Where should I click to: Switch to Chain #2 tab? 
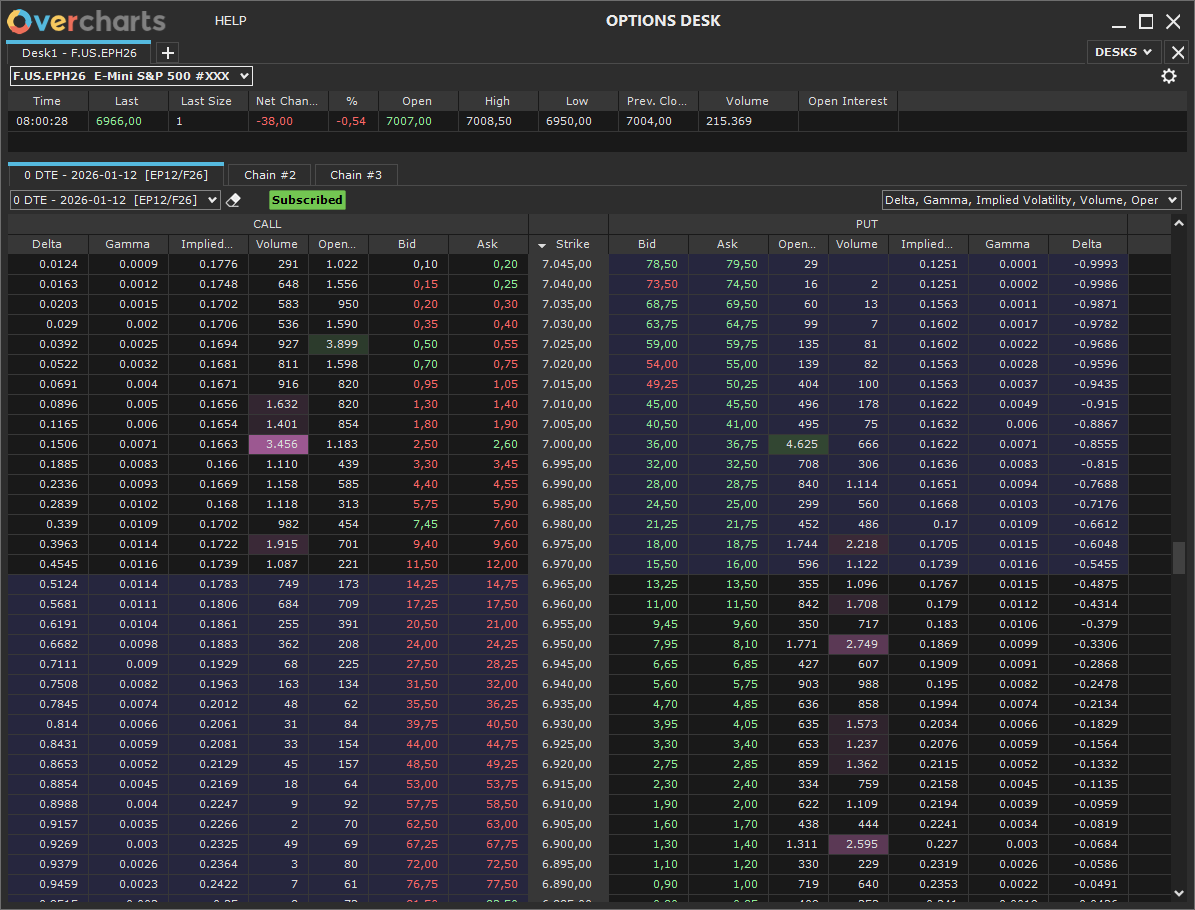[270, 175]
